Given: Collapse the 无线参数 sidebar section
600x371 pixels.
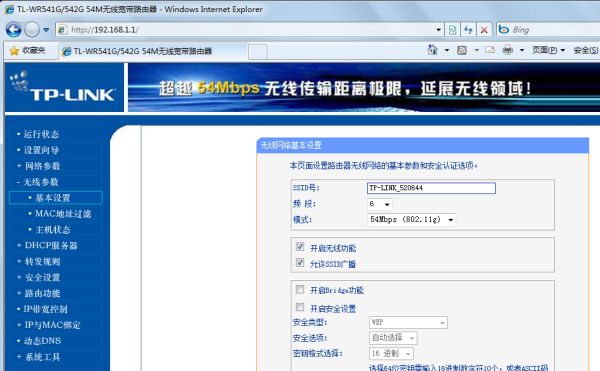Looking at the screenshot, I should 41,182.
